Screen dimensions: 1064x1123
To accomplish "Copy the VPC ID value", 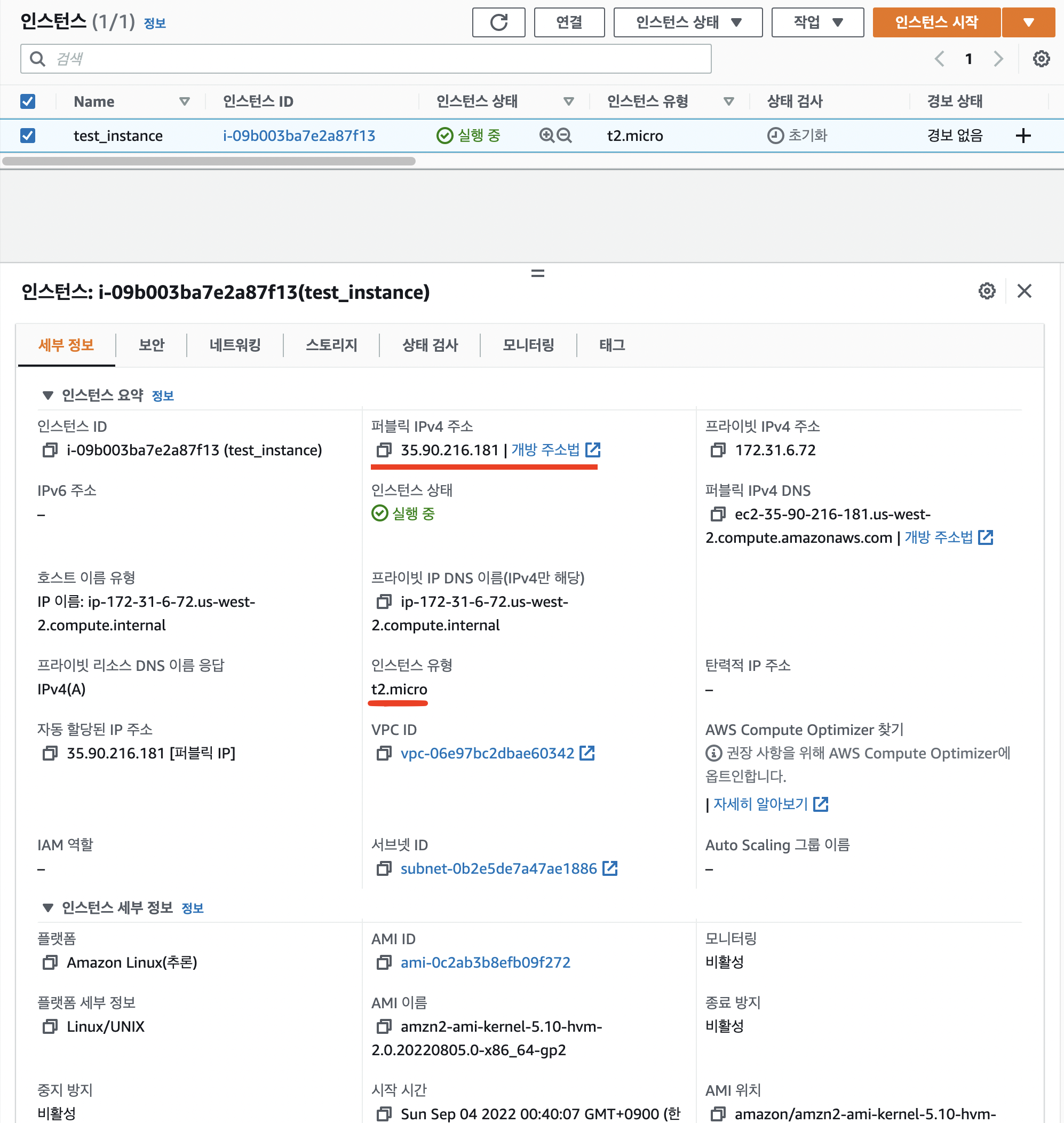I will (384, 753).
